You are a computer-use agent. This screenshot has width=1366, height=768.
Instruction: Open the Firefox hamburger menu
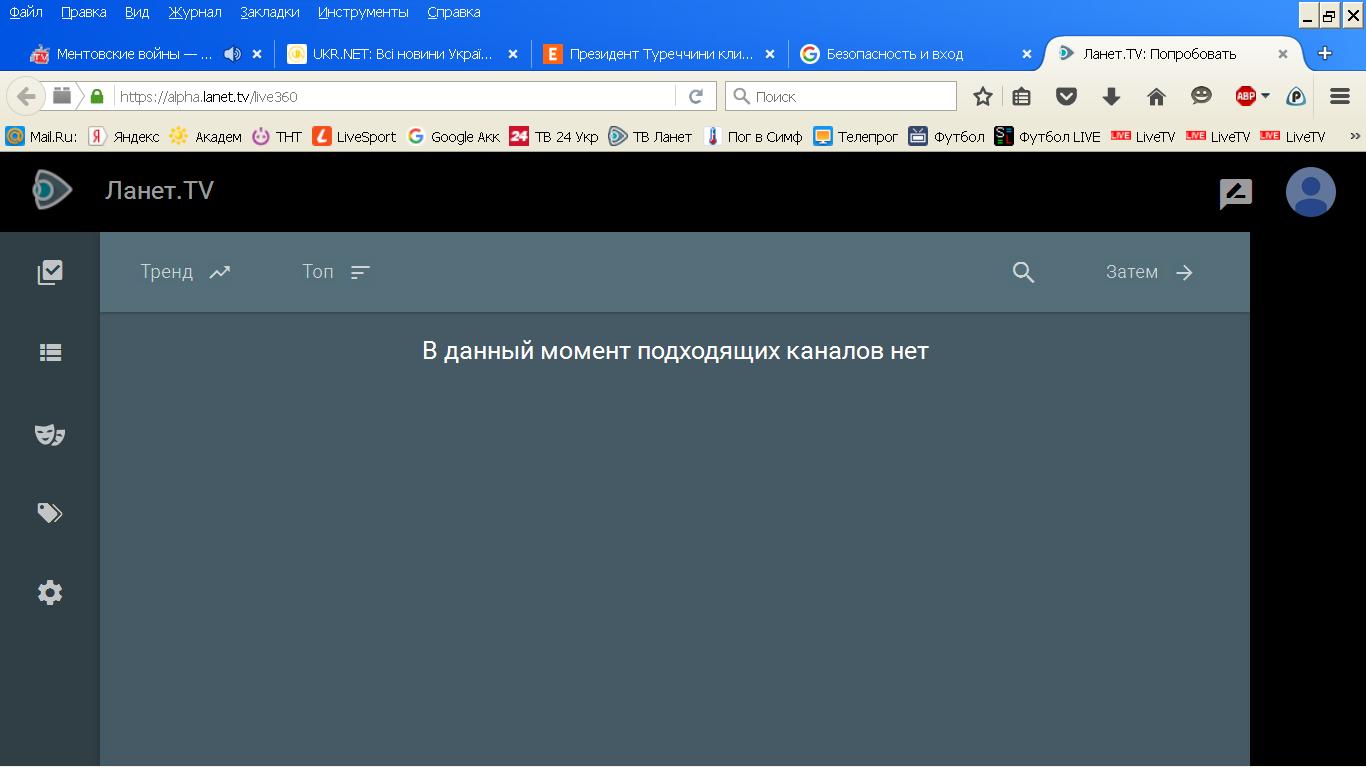1340,96
